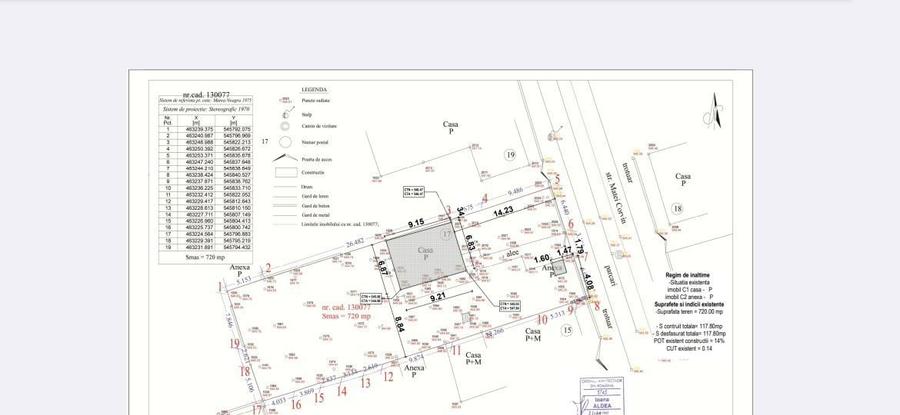Click the circled number 19 parcel marker

pos(508,155)
